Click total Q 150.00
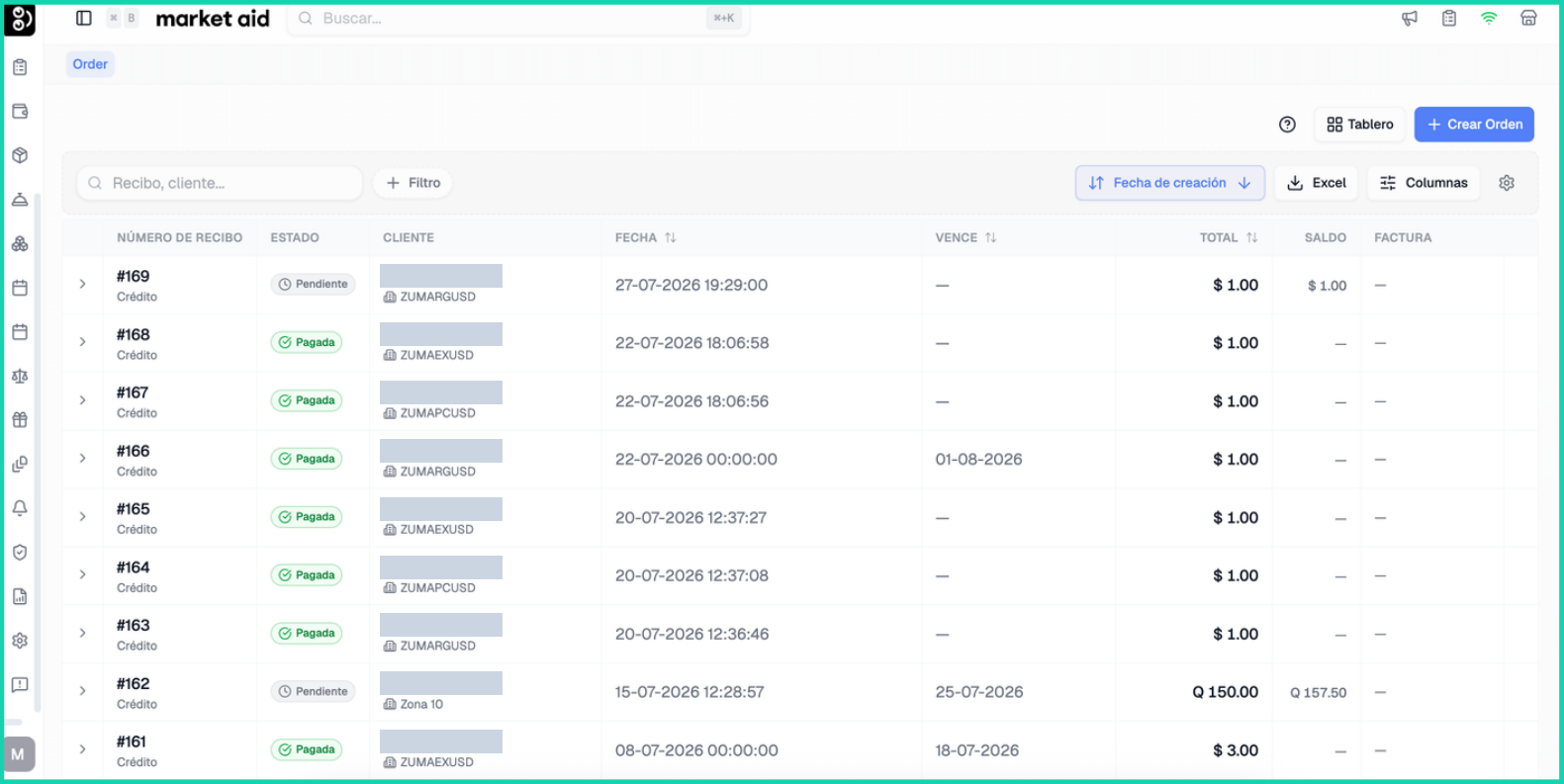The height and width of the screenshot is (784, 1564). click(1225, 692)
